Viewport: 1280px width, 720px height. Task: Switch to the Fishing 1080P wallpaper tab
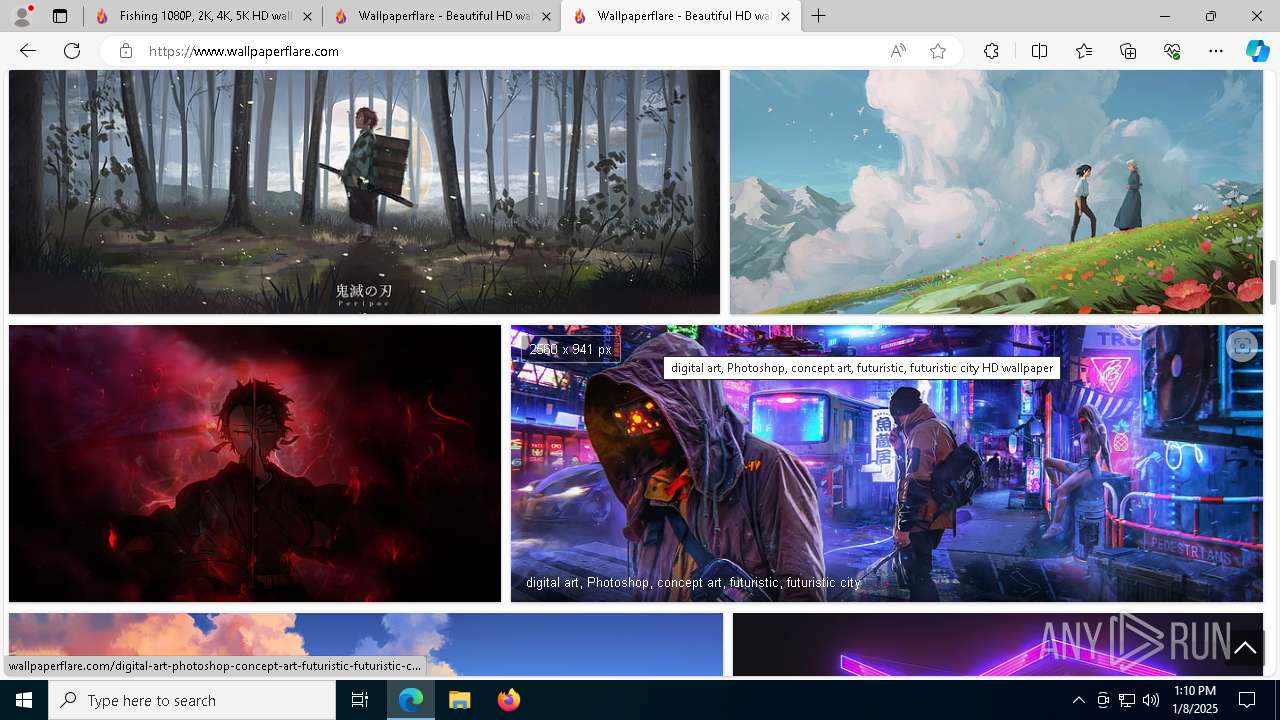(x=204, y=16)
